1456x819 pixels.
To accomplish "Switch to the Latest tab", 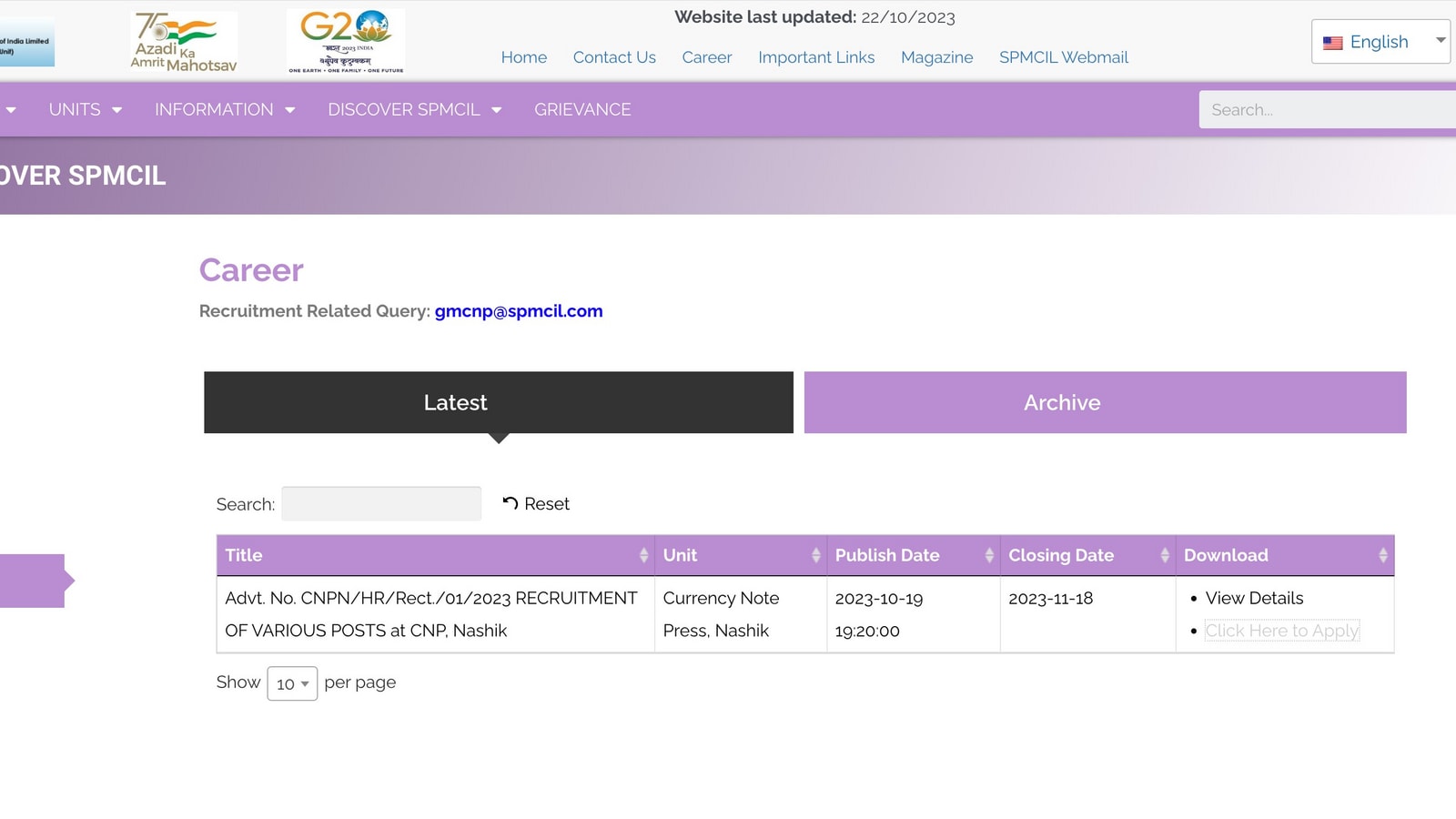I will [x=499, y=402].
